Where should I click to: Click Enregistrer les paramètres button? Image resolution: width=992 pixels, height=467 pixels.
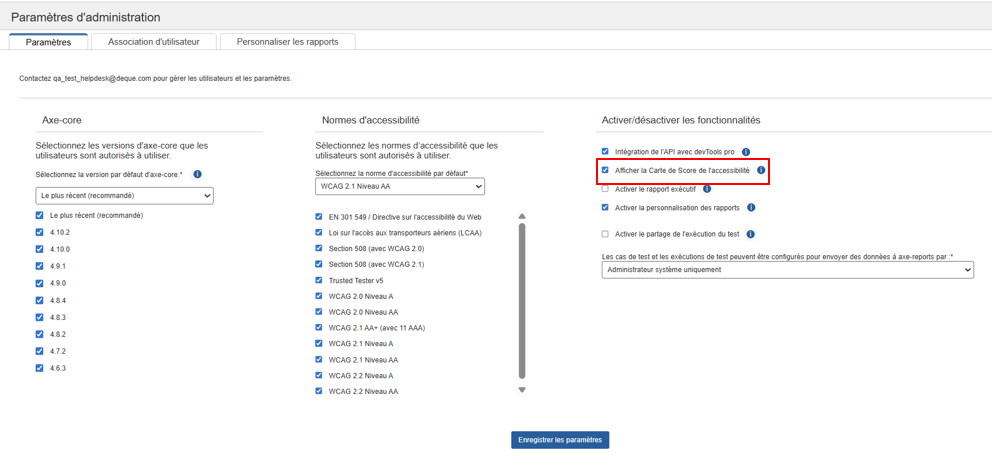coord(559,440)
